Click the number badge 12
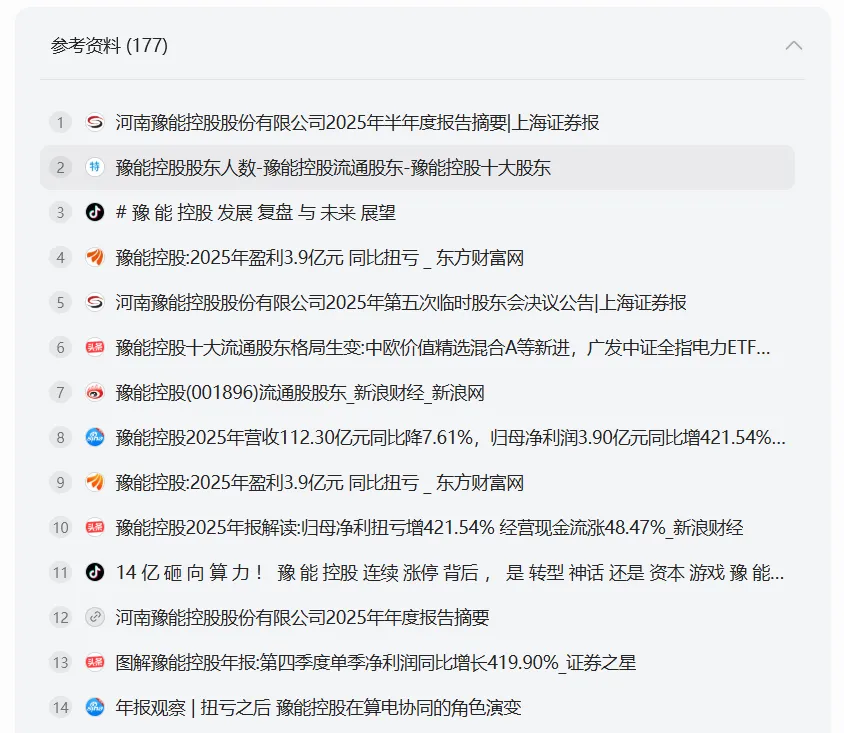Viewport: 844px width, 733px height. click(x=60, y=617)
